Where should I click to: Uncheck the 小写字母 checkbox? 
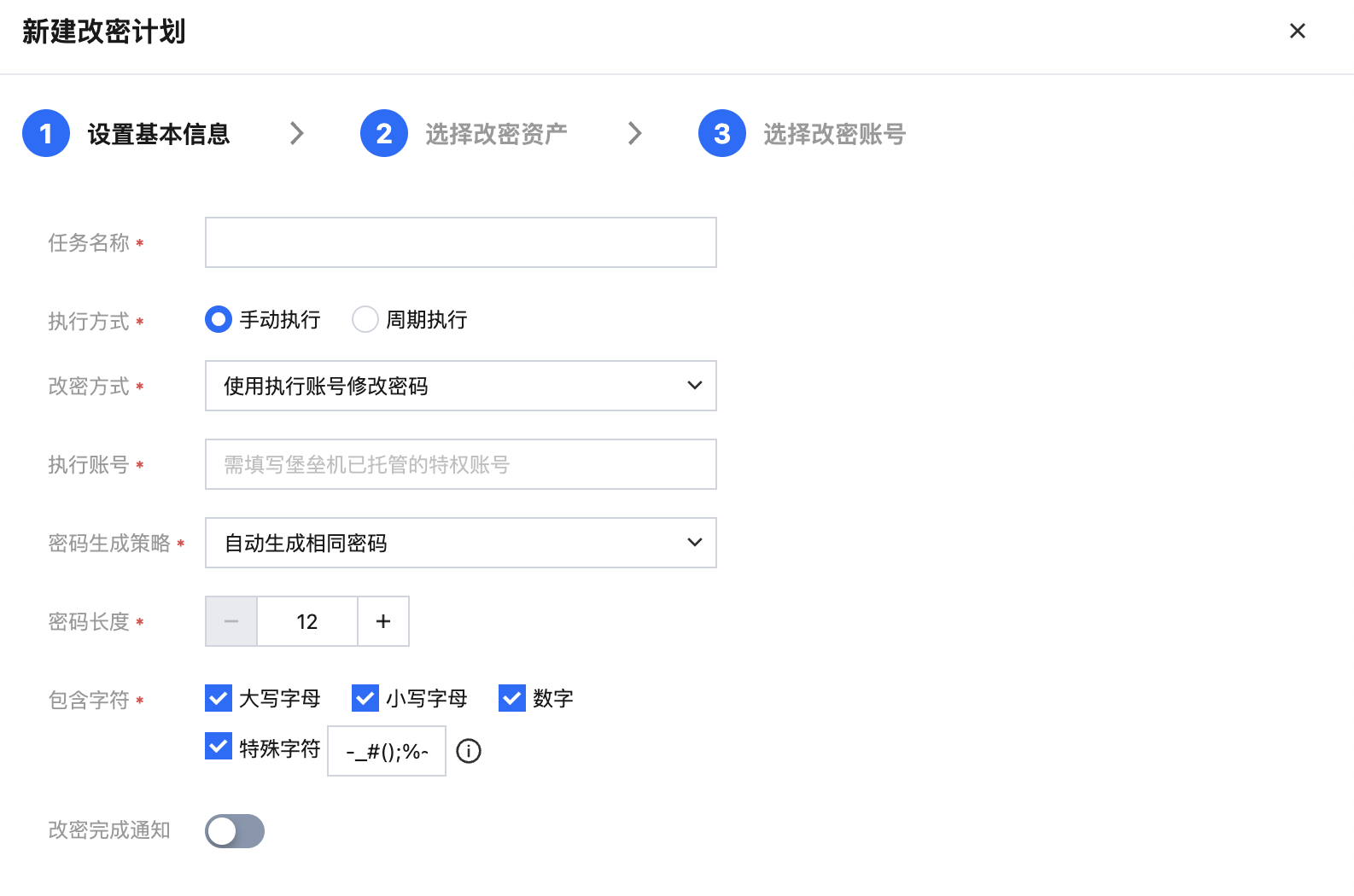click(x=365, y=698)
